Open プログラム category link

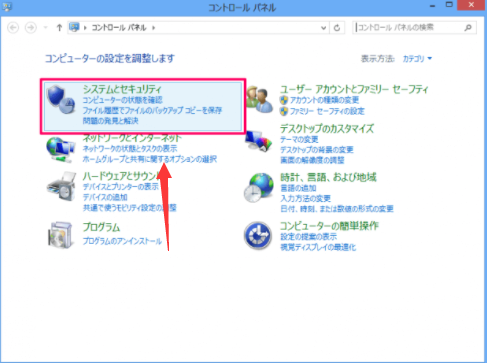point(101,227)
